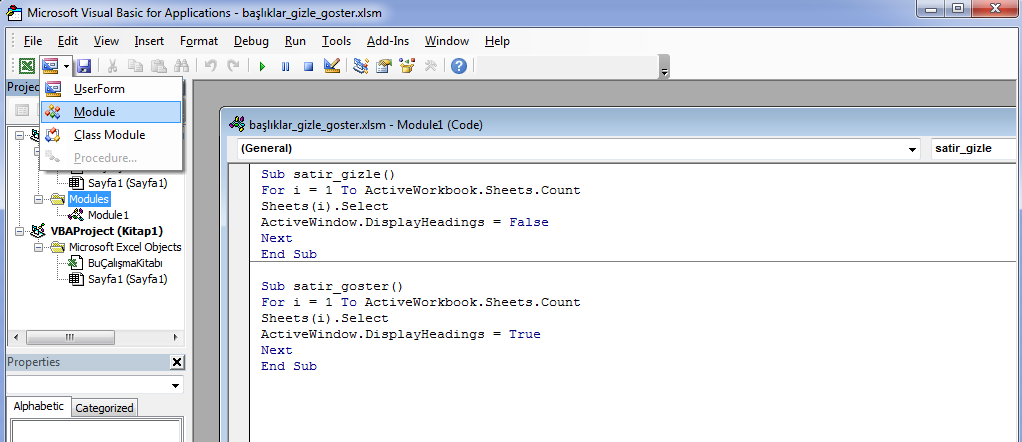The height and width of the screenshot is (442, 1022).
Task: Switch to the Categorized tab
Action: point(104,408)
